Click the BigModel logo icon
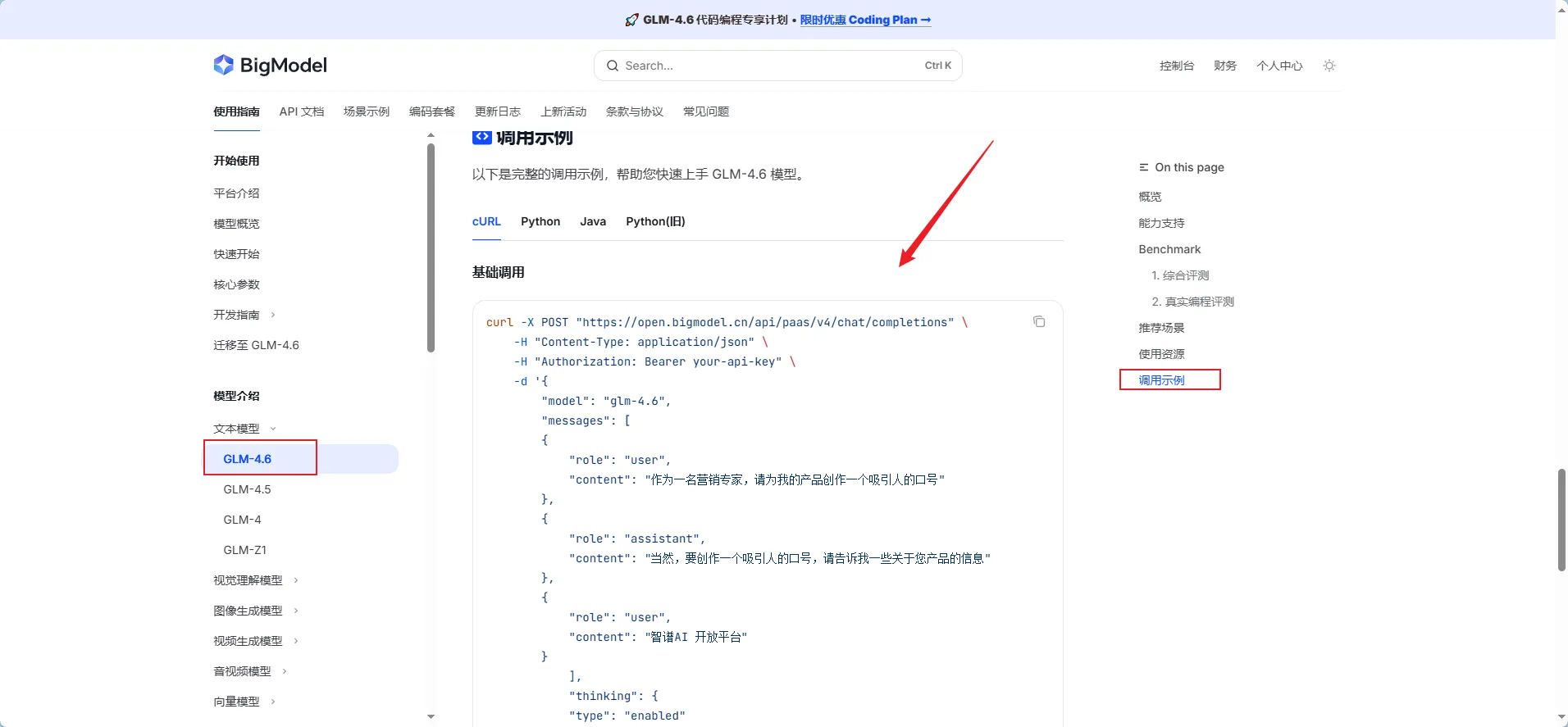This screenshot has height=727, width=1568. (223, 65)
